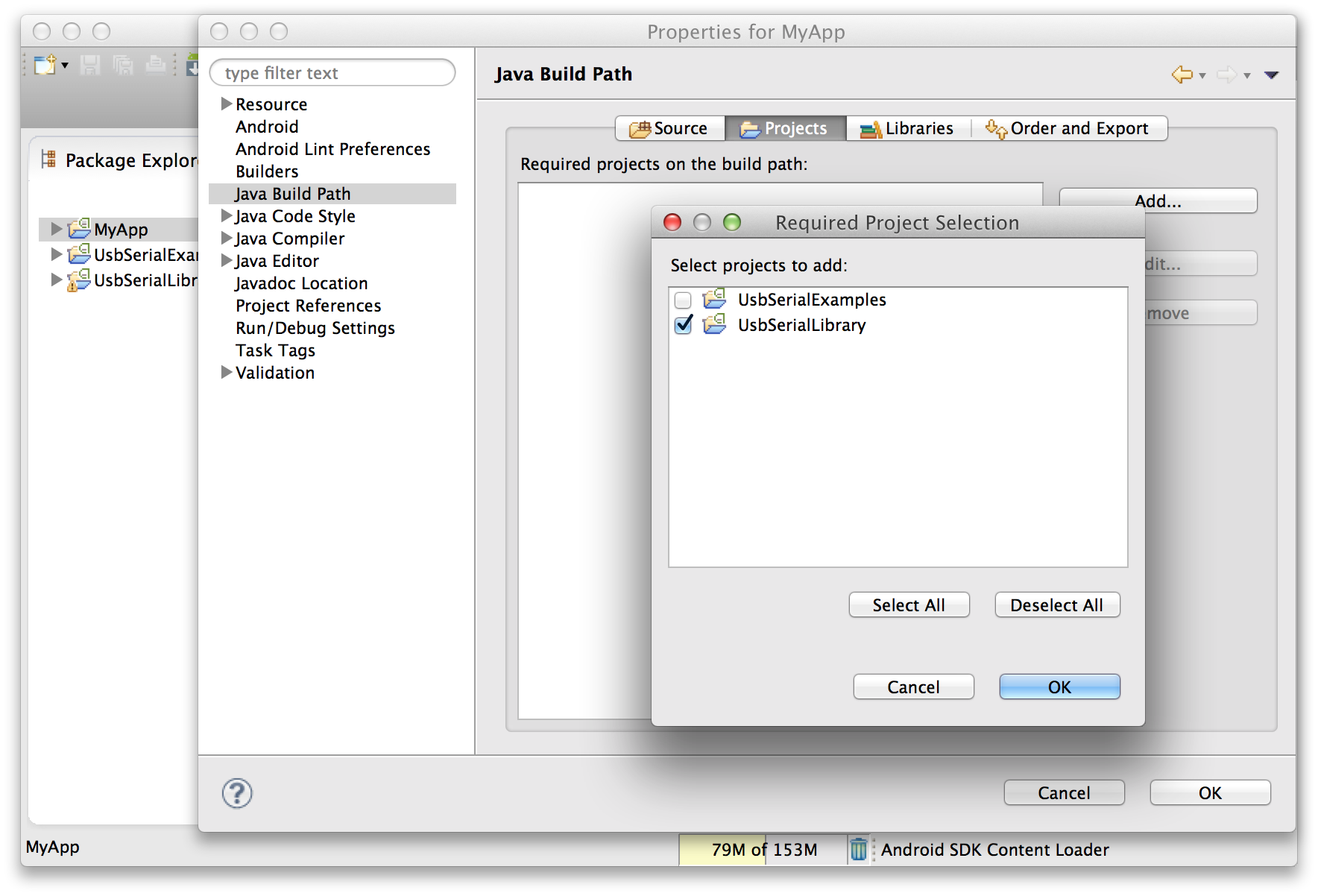Switch to the Projects tab
1318x896 pixels.
[x=785, y=128]
